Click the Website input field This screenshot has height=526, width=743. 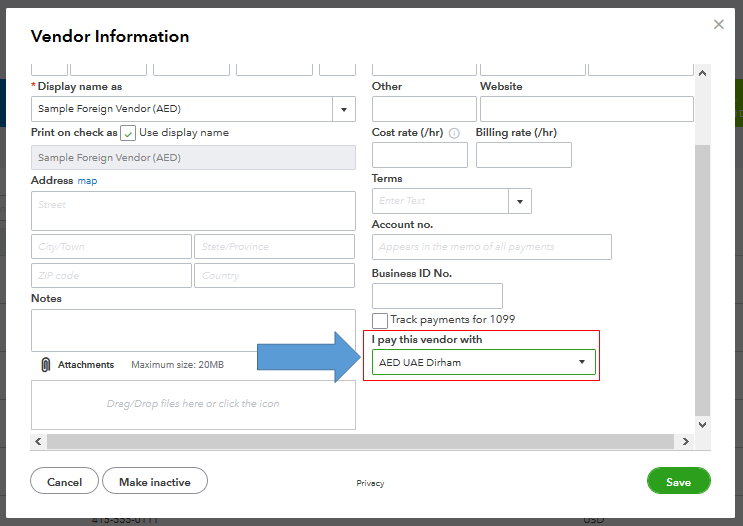click(x=586, y=109)
